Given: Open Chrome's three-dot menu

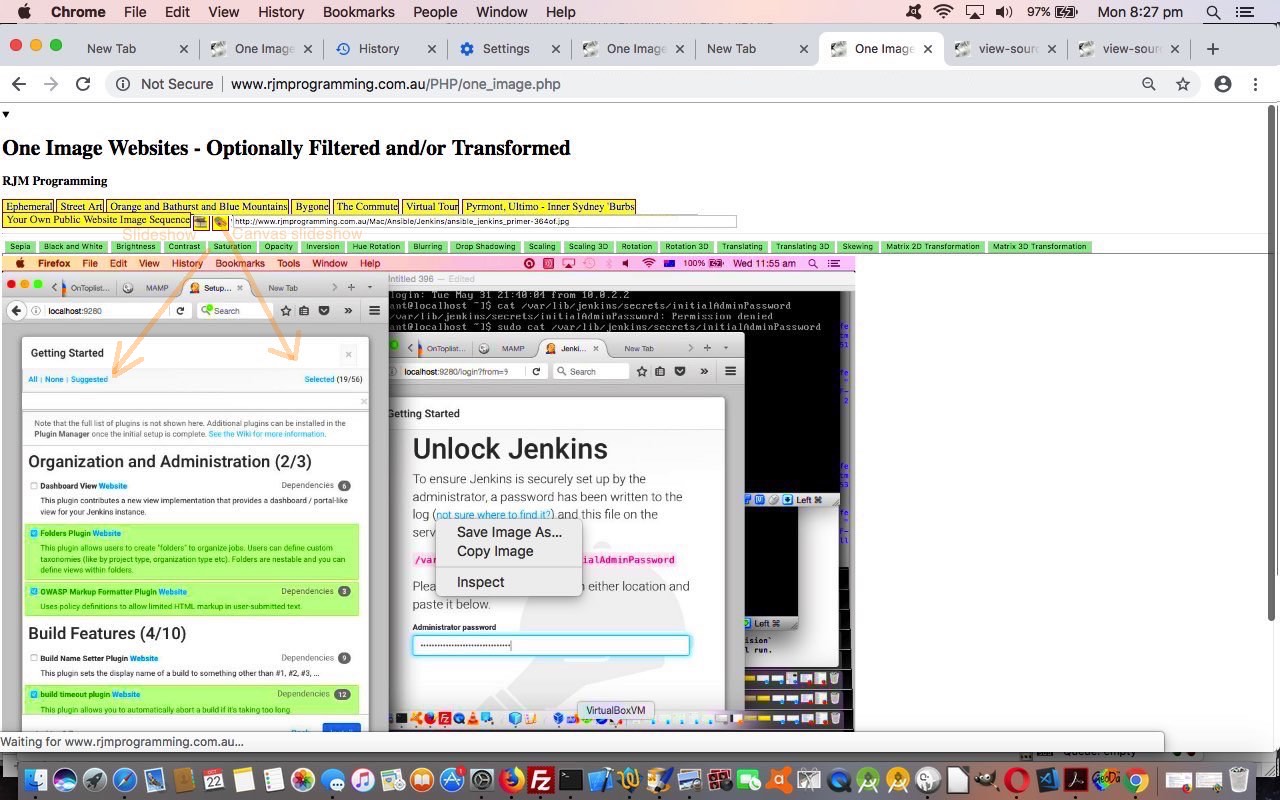Looking at the screenshot, I should 1255,84.
